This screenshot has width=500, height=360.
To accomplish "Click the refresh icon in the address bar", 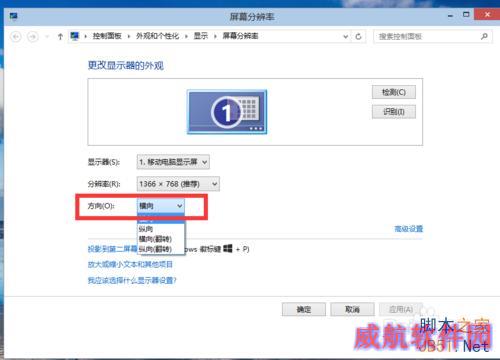I will pyautogui.click(x=358, y=36).
